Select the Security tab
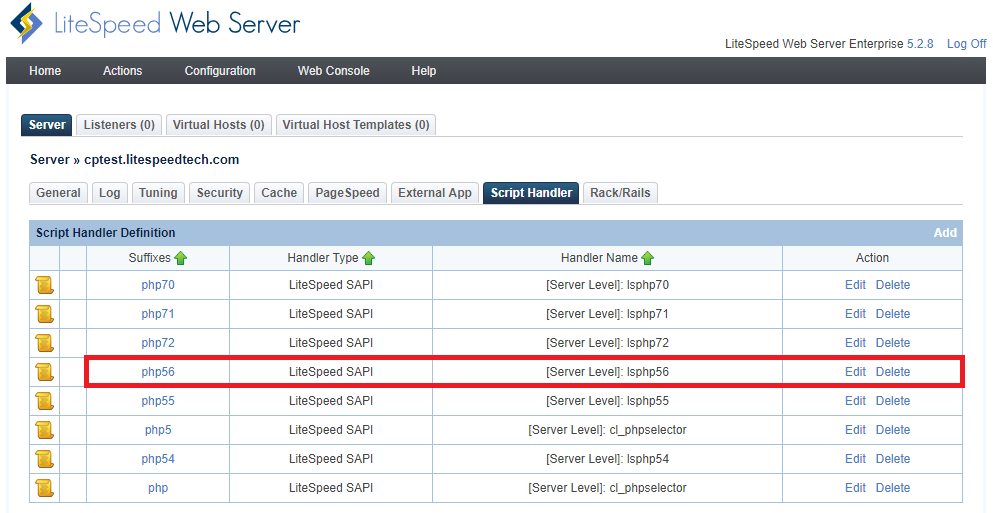 coord(219,193)
